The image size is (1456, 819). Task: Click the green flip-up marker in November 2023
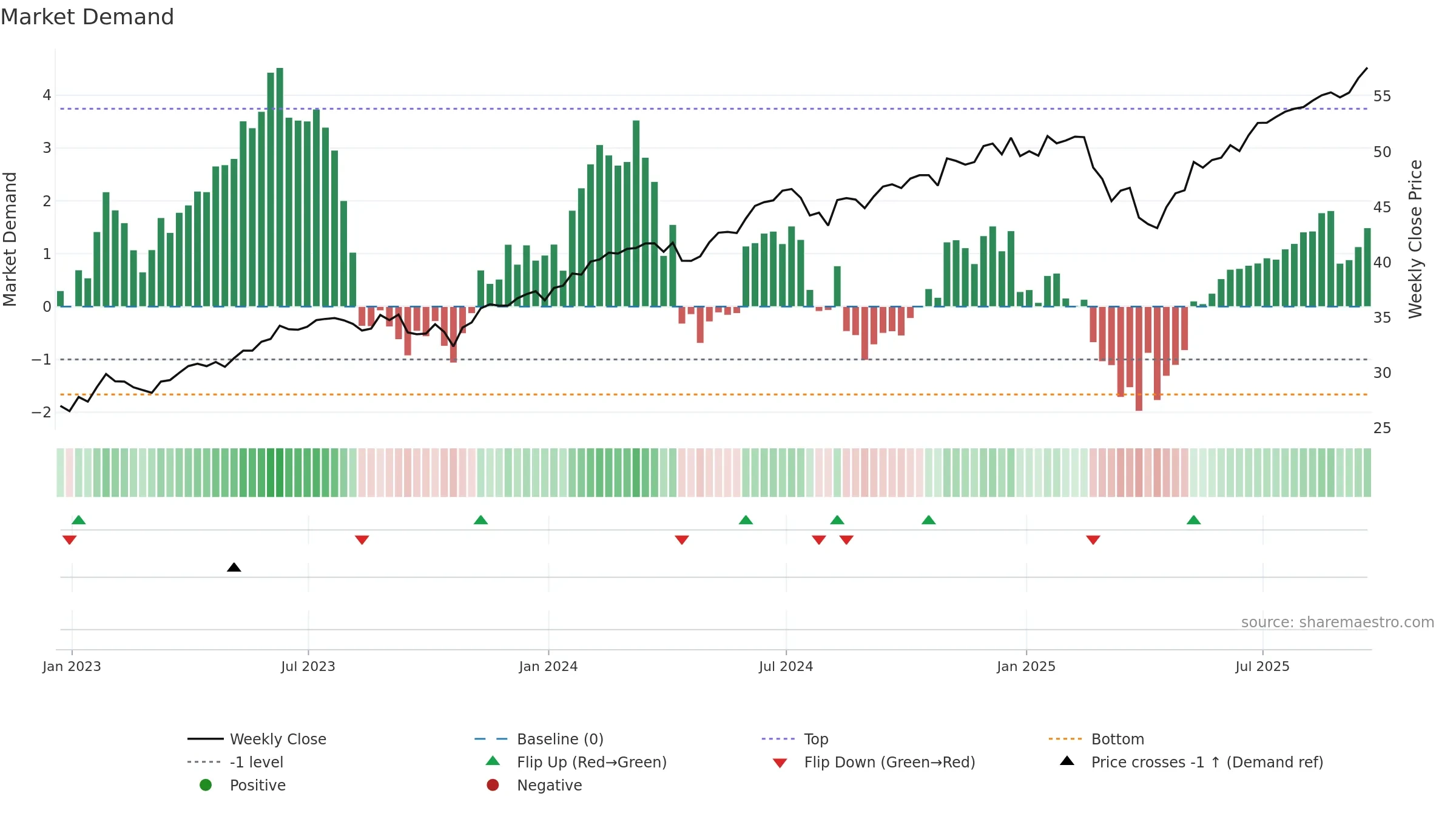pos(481,520)
